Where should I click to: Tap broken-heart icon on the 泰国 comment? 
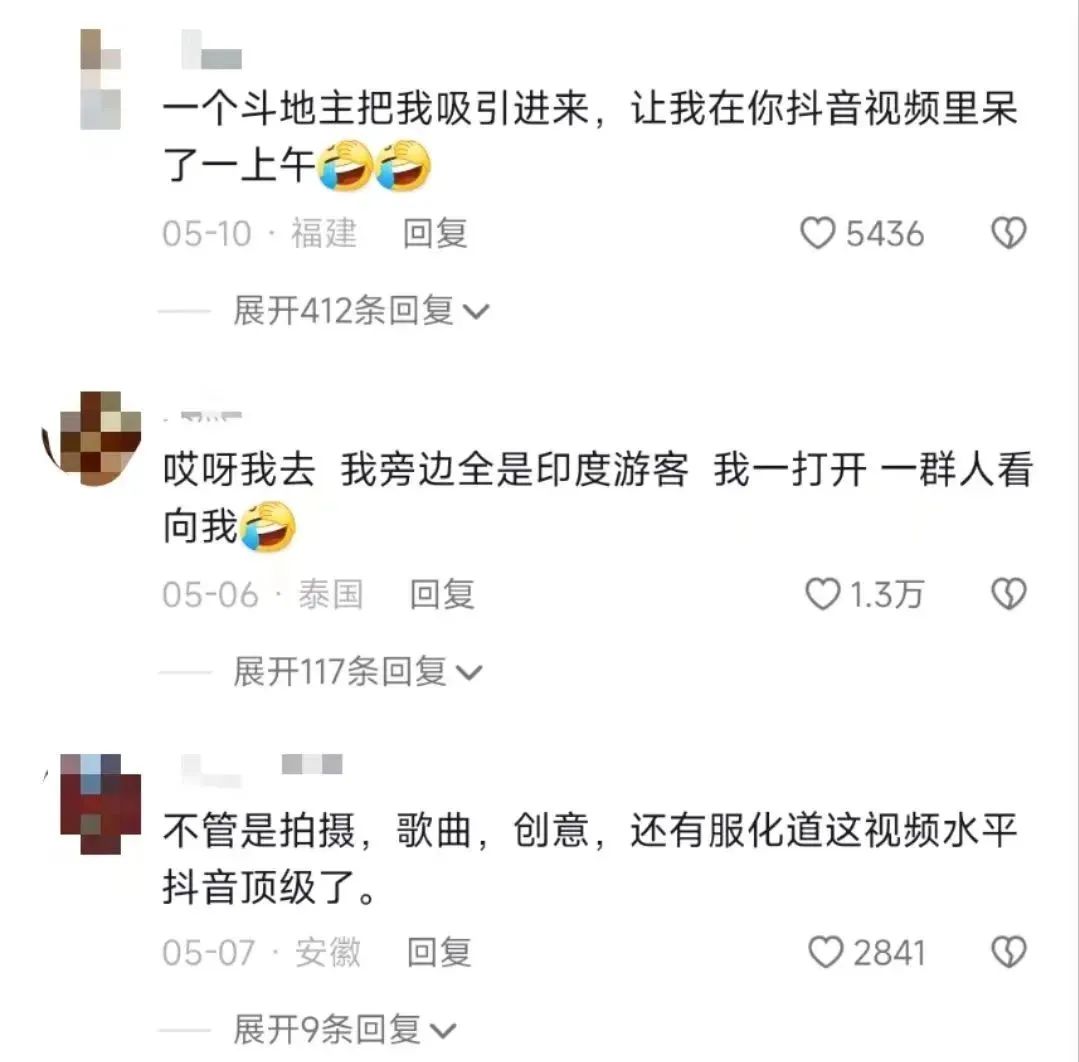pos(1009,594)
